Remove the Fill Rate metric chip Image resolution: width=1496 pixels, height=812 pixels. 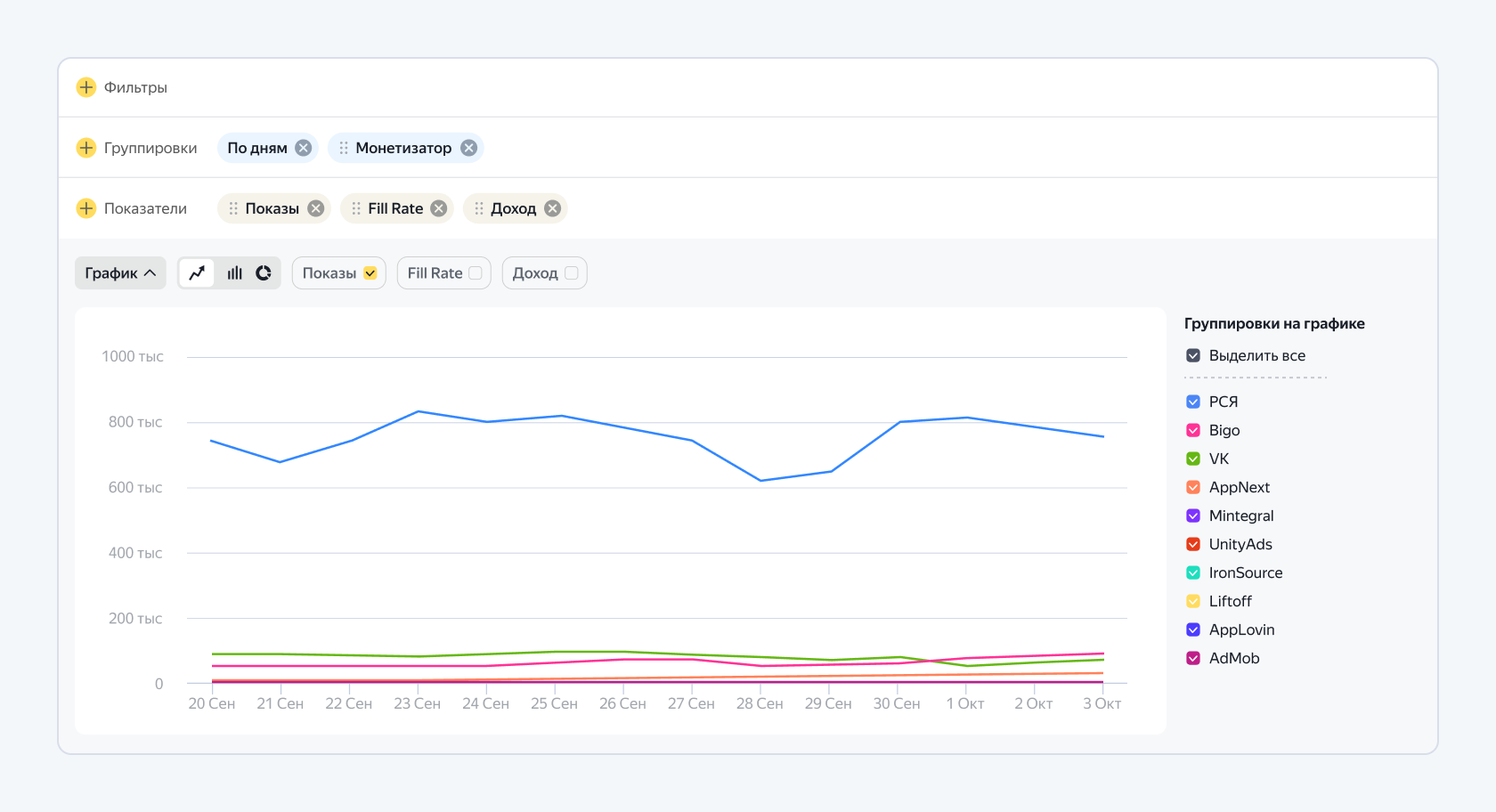[x=439, y=208]
